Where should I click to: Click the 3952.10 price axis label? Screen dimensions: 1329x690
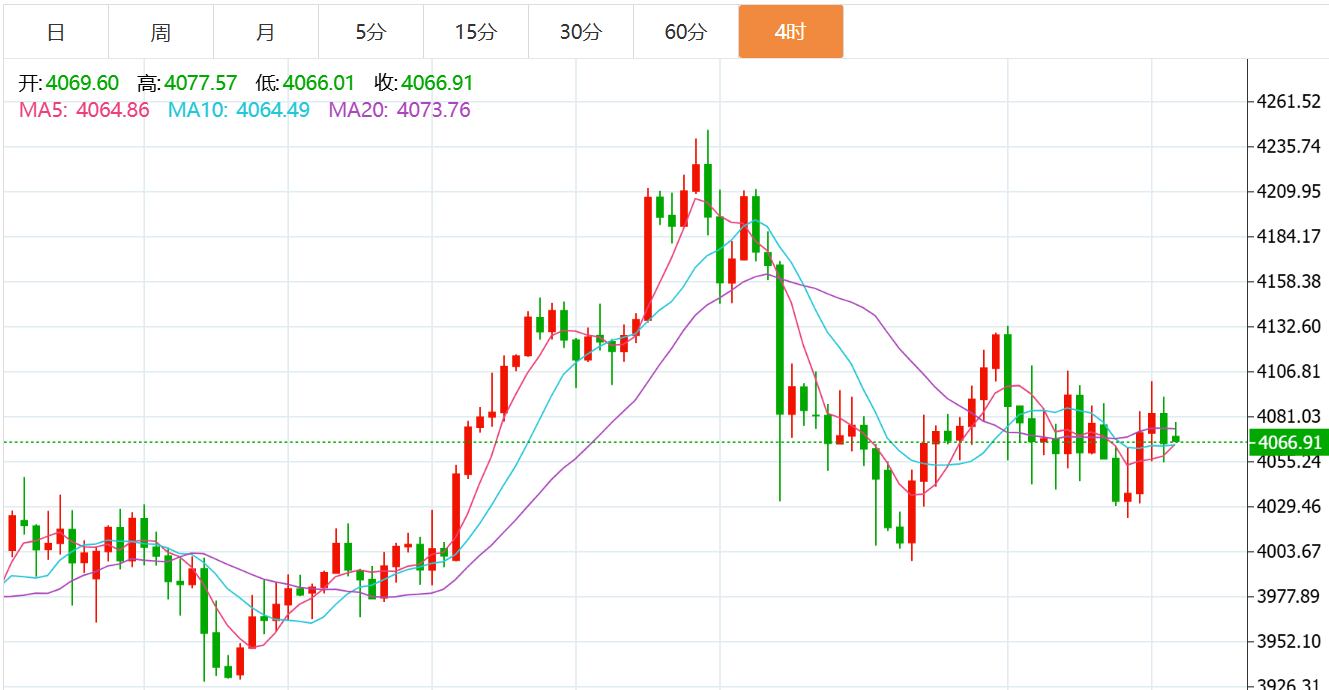click(1289, 642)
